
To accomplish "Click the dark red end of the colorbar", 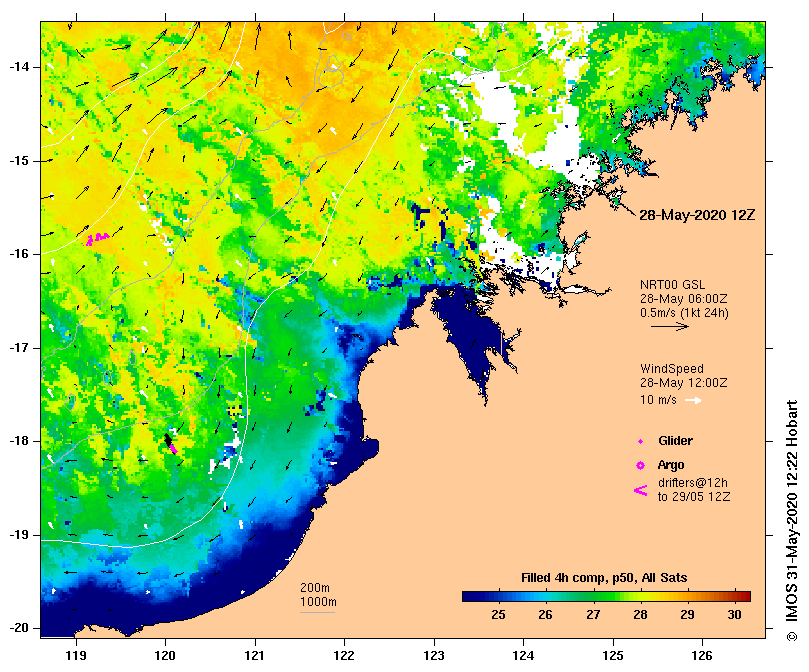I will 745,597.
